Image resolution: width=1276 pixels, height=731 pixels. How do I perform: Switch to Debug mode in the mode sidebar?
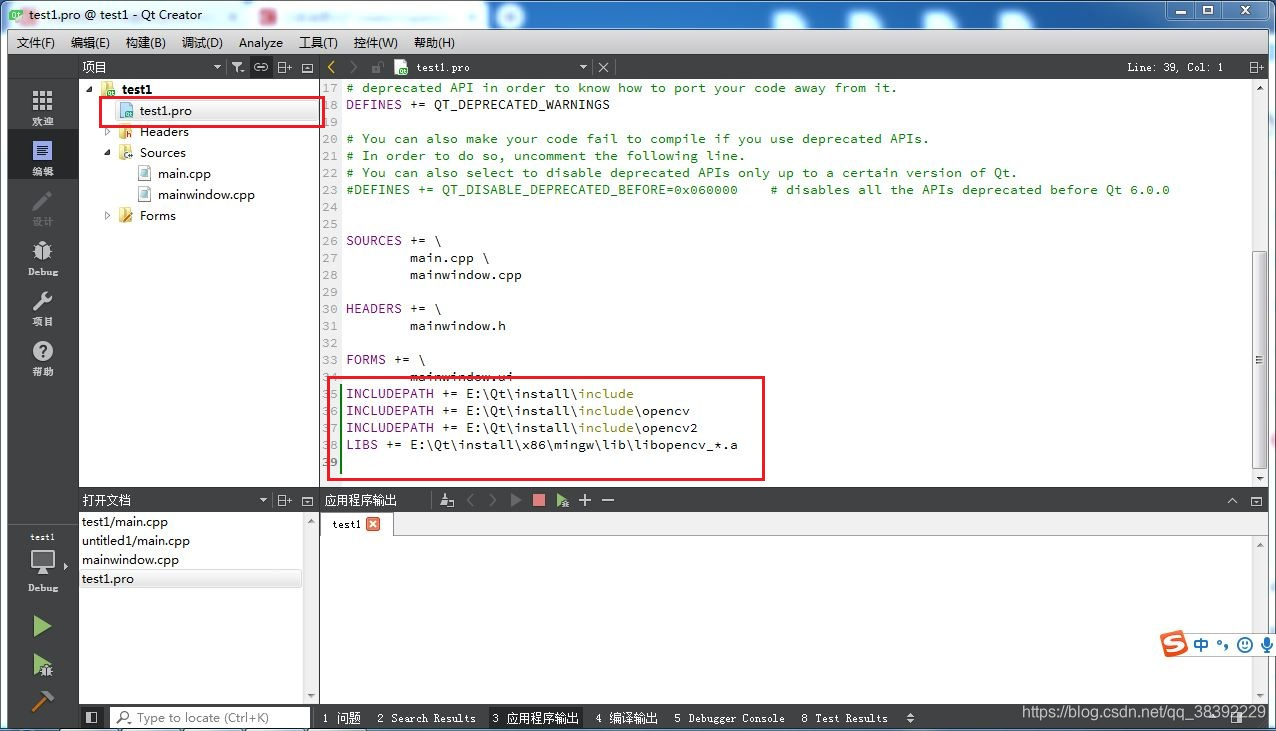[x=43, y=258]
